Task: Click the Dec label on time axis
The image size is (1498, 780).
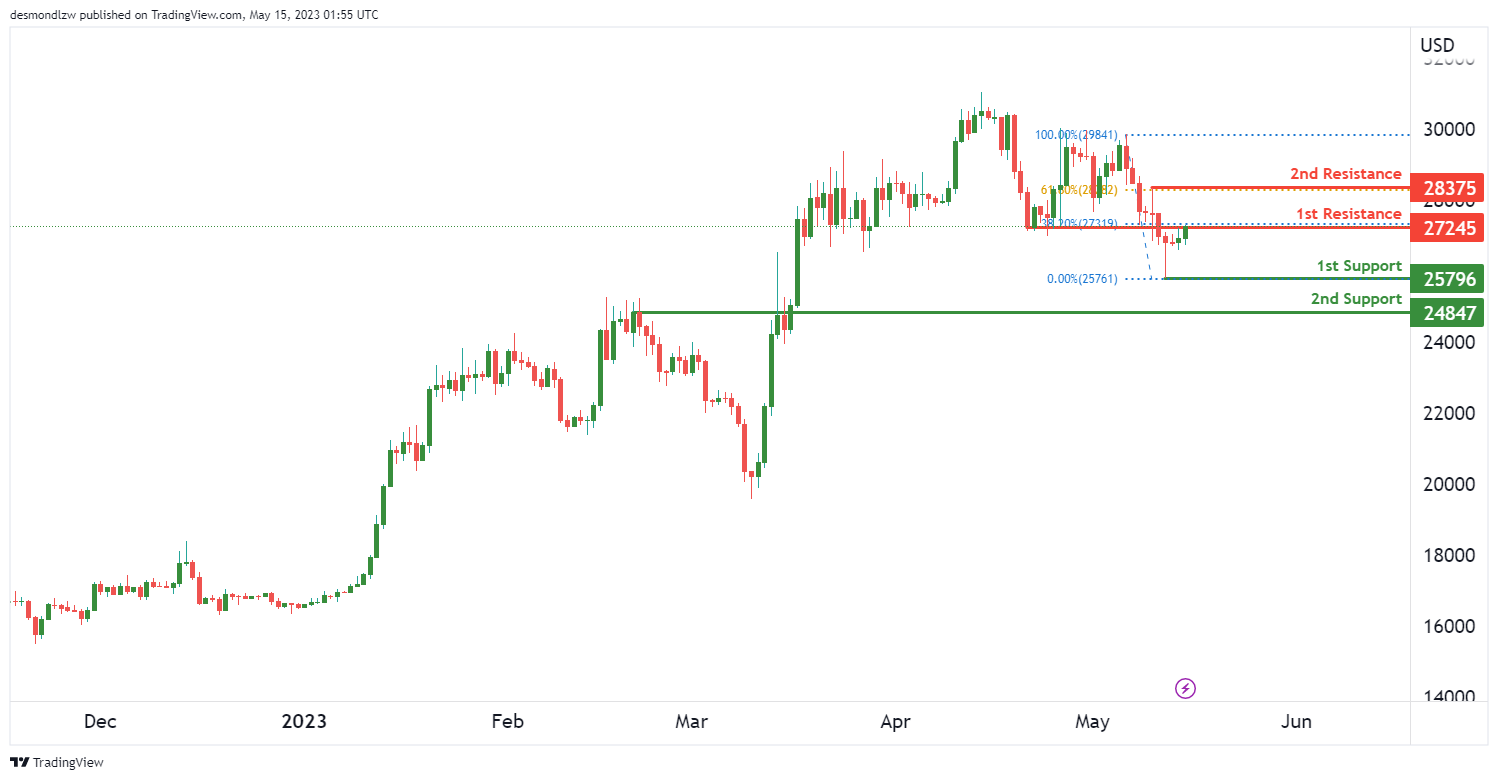Action: click(100, 721)
